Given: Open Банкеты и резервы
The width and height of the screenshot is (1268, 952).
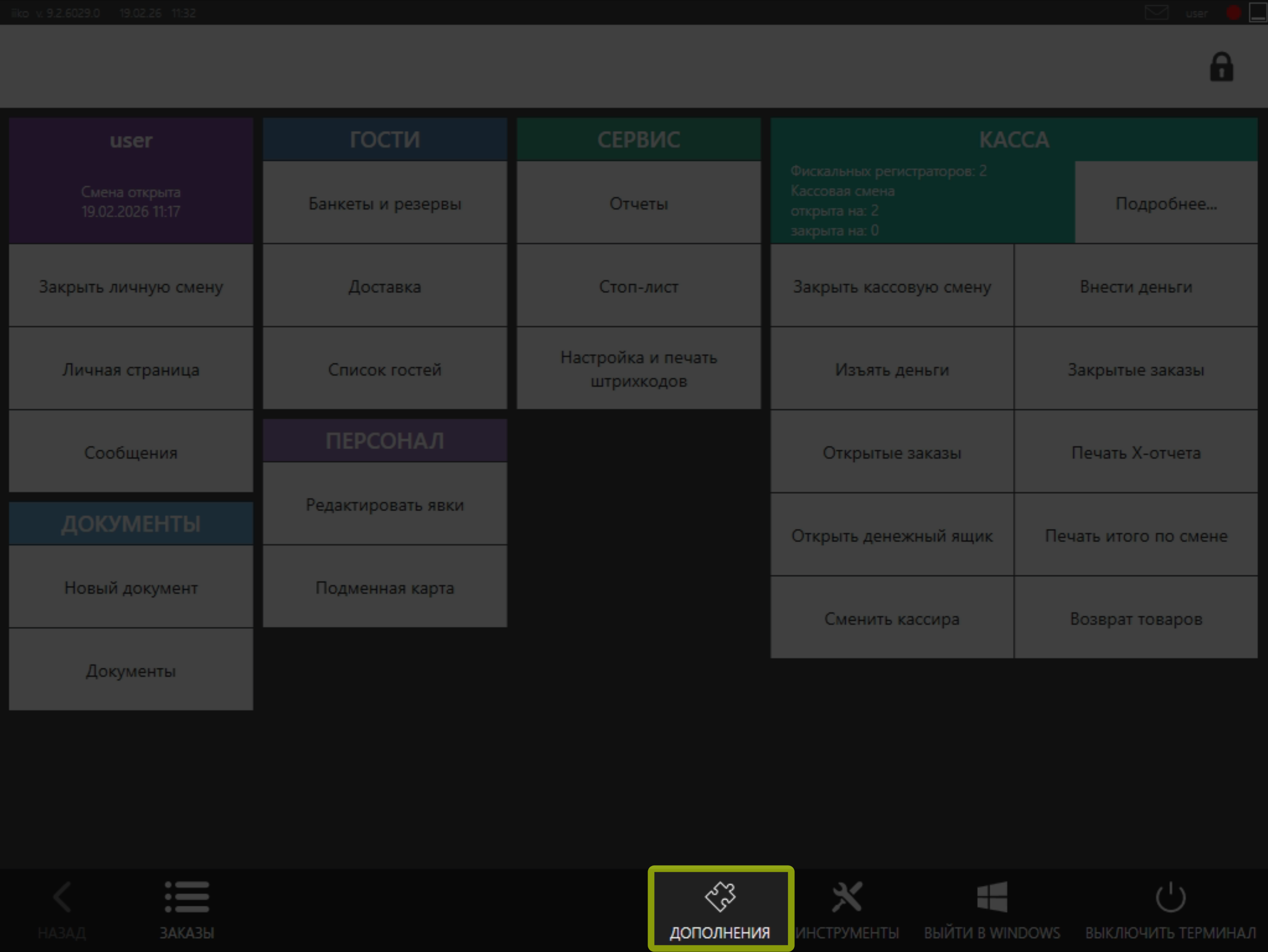Looking at the screenshot, I should (x=384, y=204).
